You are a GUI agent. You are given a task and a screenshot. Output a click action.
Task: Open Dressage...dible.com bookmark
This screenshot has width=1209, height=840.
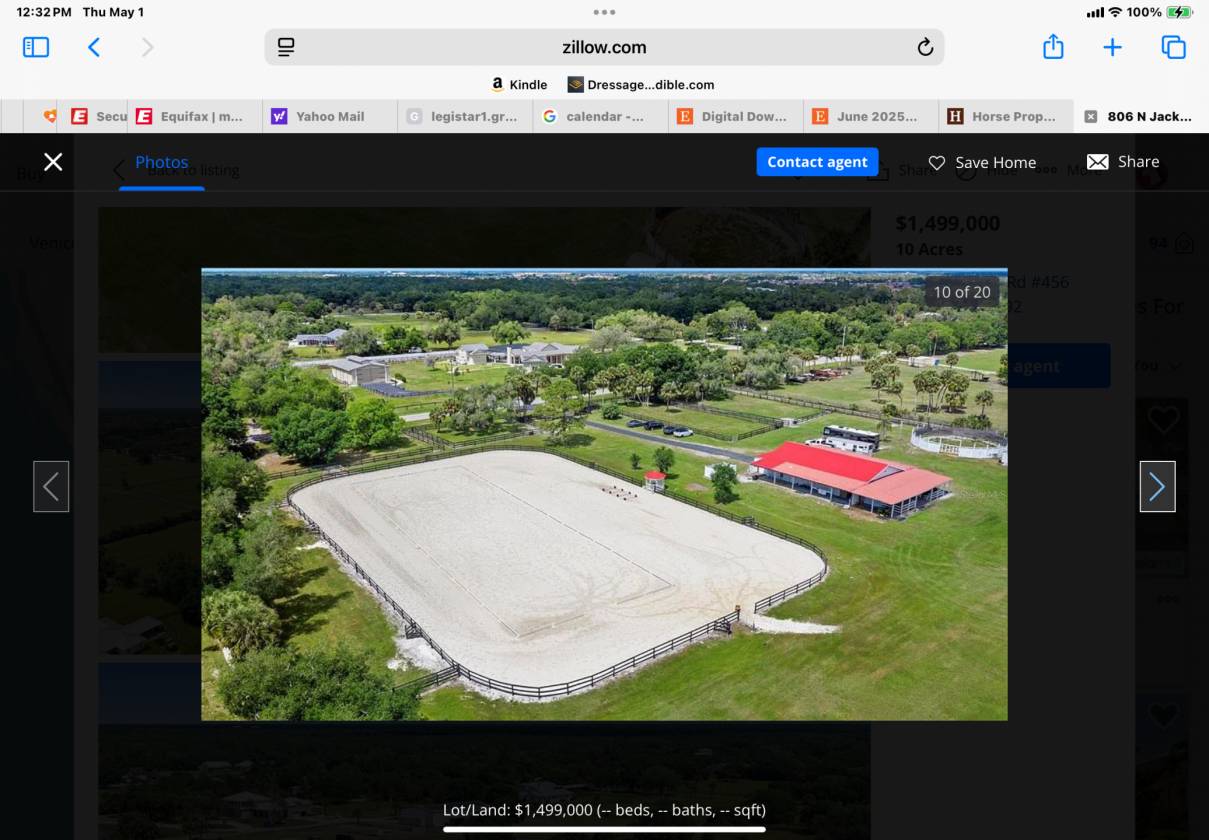point(641,85)
